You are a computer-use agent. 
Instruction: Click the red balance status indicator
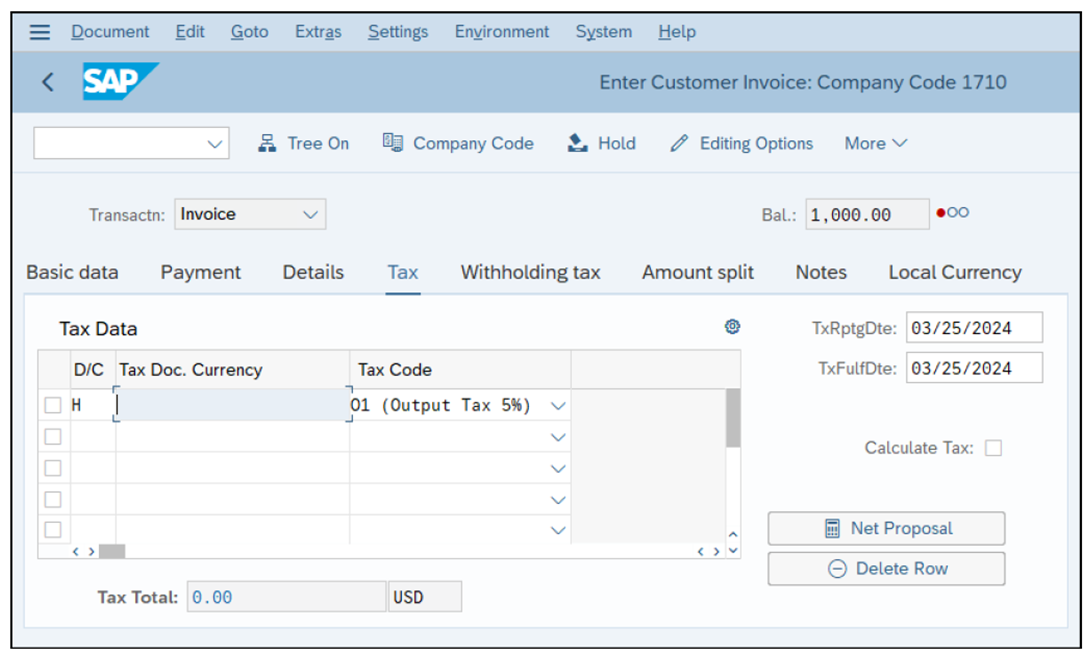941,213
